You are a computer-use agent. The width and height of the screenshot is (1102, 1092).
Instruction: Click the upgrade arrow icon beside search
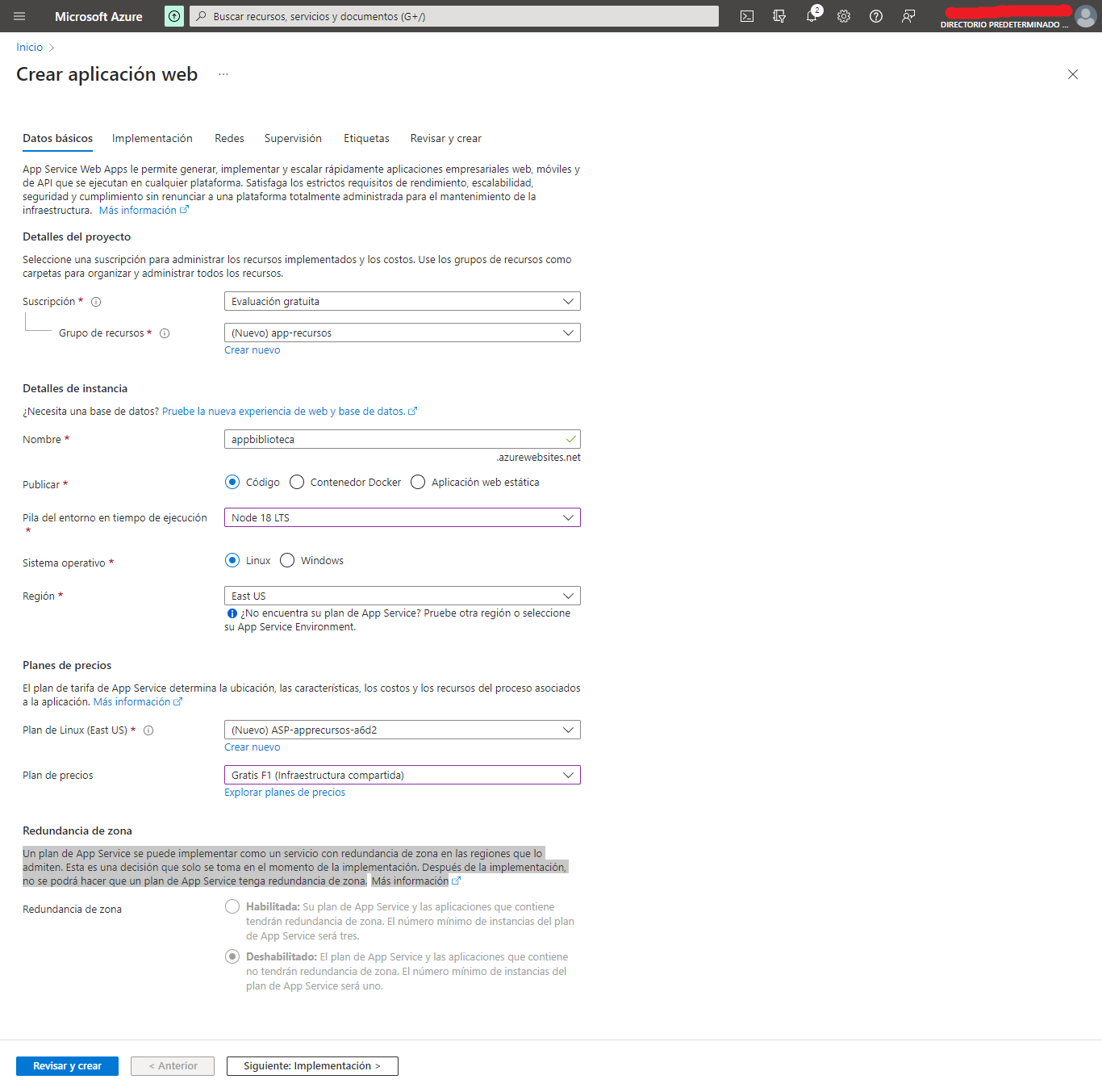click(x=174, y=16)
